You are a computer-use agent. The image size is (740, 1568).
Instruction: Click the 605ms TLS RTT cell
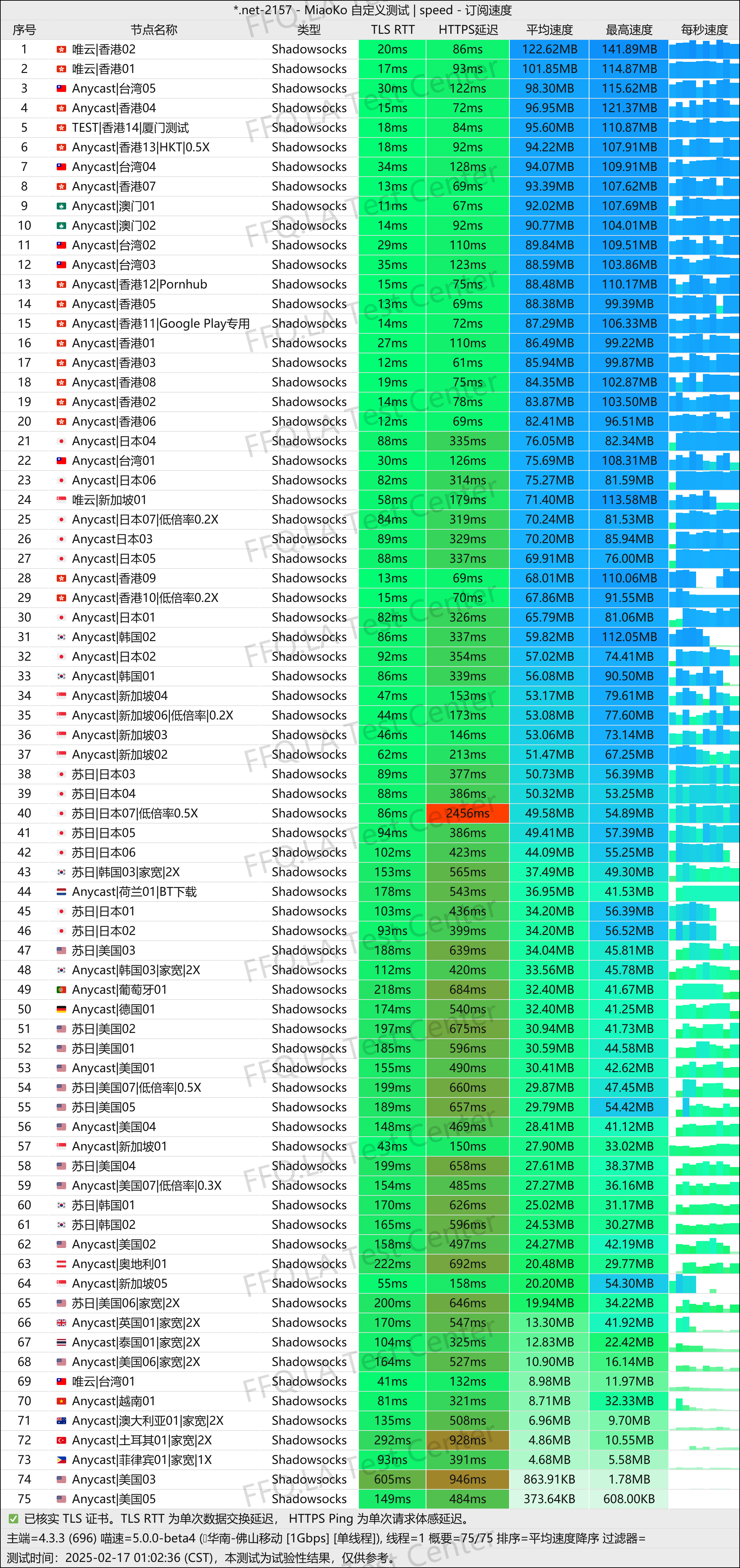[393, 1479]
